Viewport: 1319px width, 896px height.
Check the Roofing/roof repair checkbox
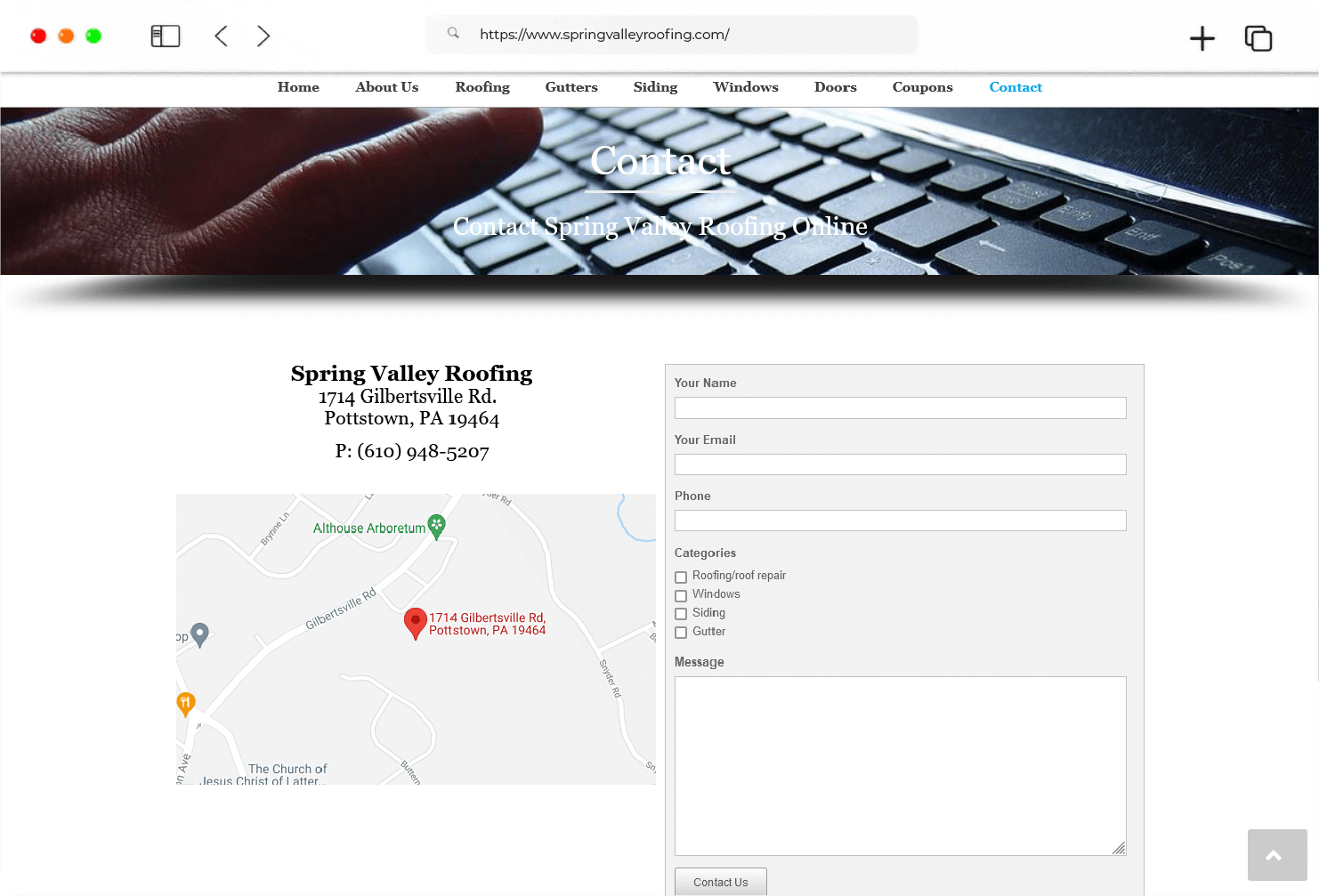pos(681,577)
